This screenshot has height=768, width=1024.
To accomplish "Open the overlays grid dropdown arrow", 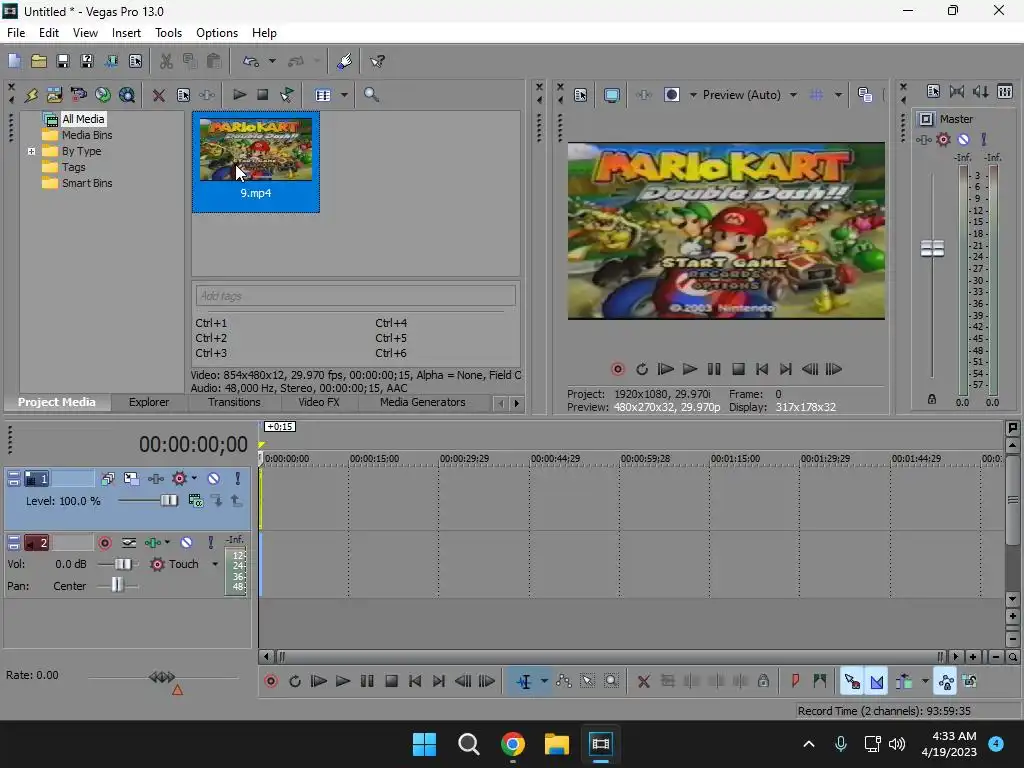I will pos(839,95).
